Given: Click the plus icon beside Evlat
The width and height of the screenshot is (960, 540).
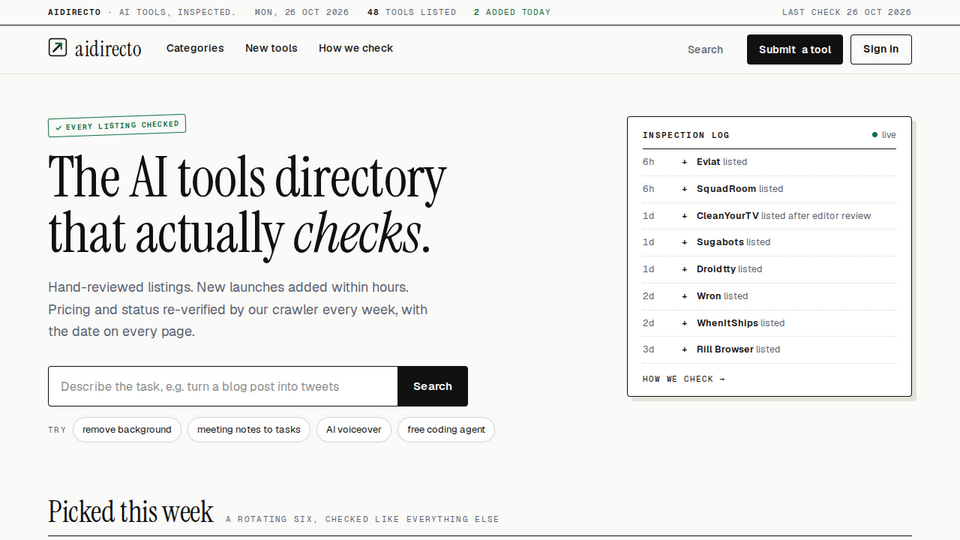Looking at the screenshot, I should 684,162.
